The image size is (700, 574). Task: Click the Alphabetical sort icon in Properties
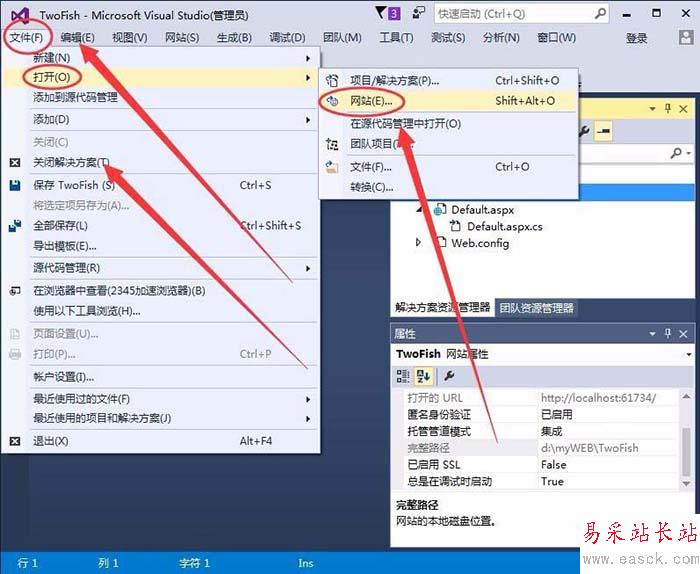[423, 376]
